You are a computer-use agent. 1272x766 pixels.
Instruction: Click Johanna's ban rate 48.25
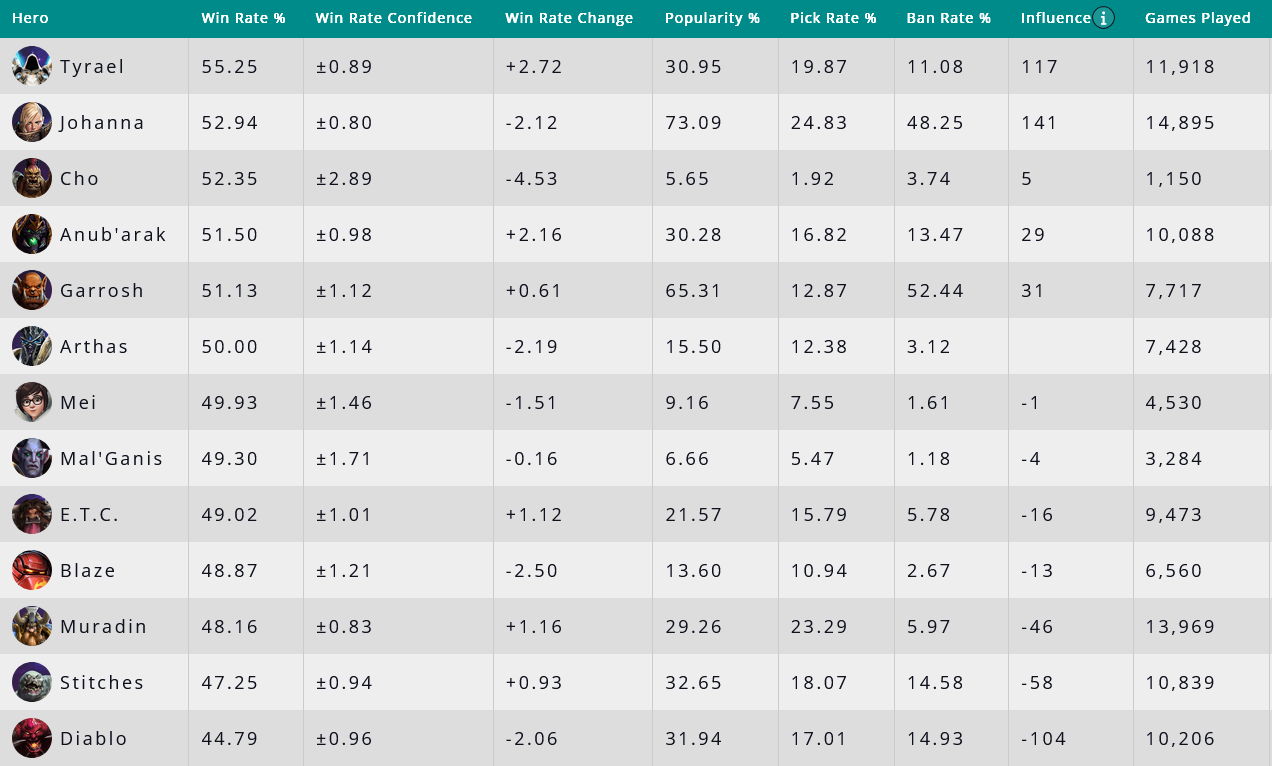[935, 123]
